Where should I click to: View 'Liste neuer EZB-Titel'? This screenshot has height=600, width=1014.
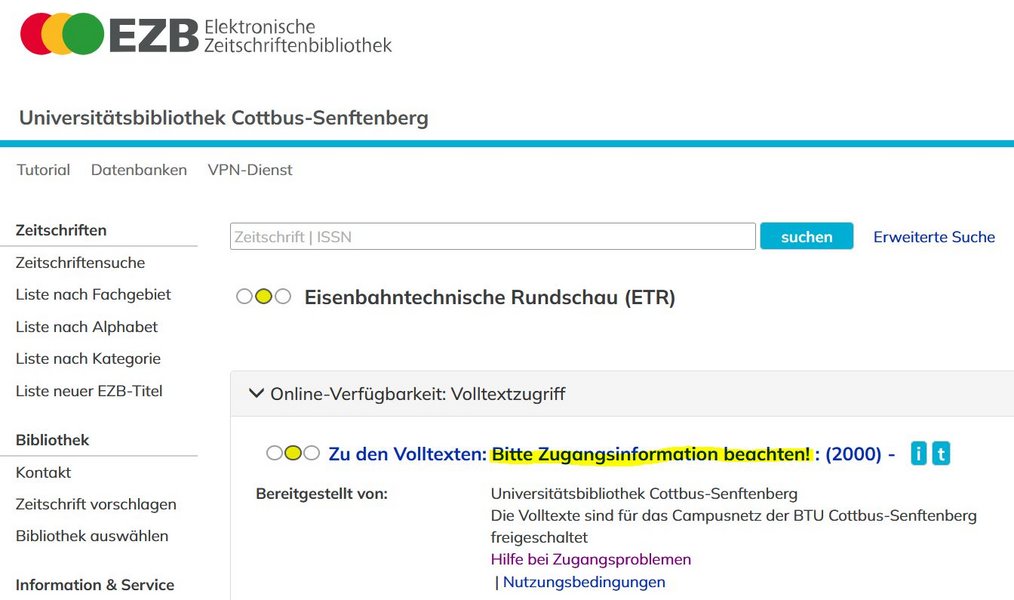(x=89, y=391)
